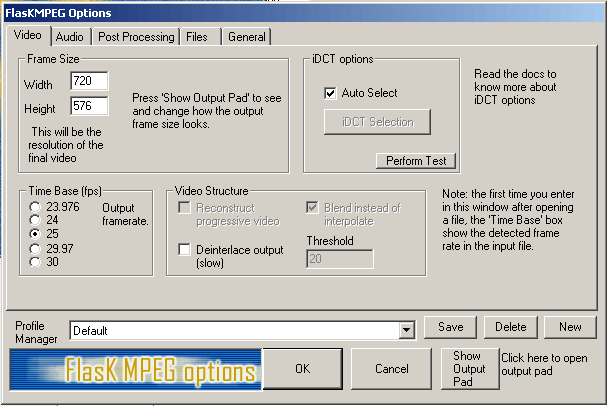This screenshot has width=607, height=406.
Task: Select the 30 fps radio button
Action: tap(35, 262)
